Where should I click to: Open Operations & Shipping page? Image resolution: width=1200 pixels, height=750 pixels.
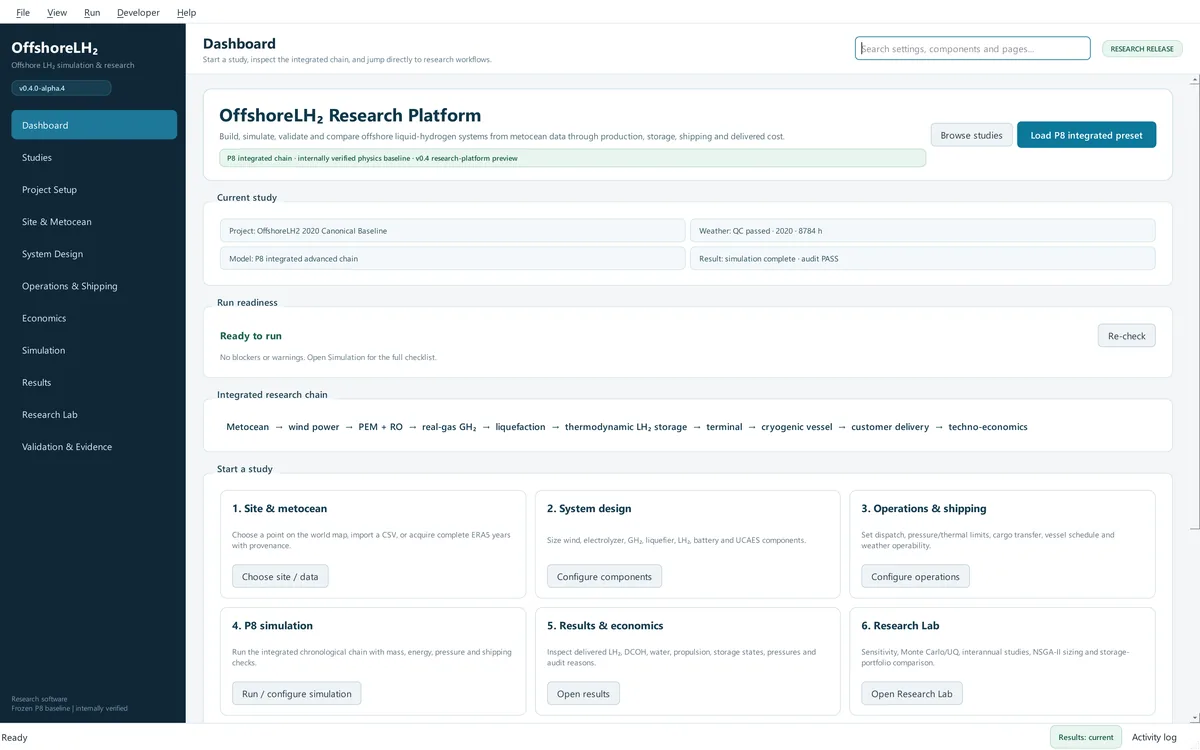[94, 286]
